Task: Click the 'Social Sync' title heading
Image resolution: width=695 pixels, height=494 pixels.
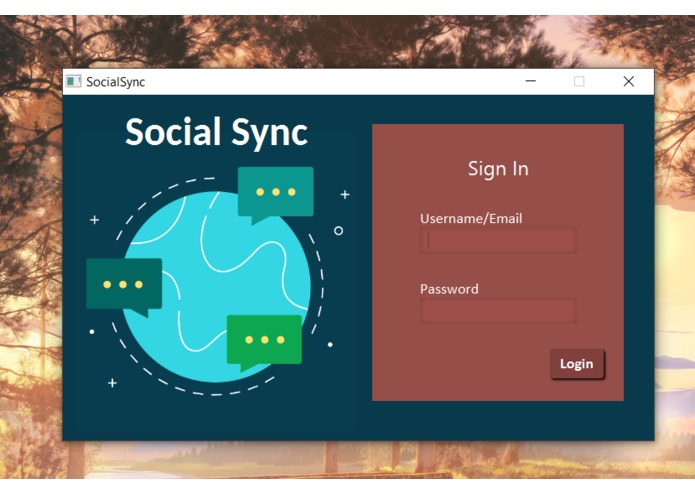Action: tap(216, 132)
